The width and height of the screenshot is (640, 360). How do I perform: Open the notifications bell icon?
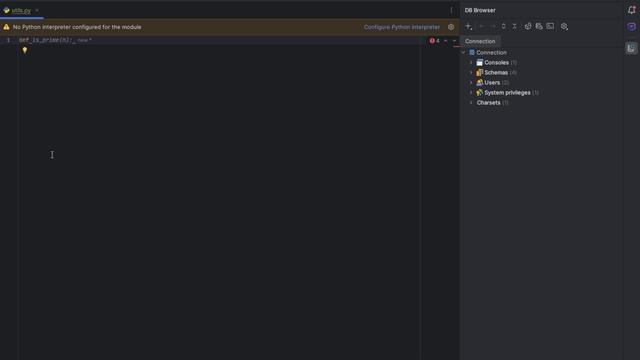pos(631,10)
